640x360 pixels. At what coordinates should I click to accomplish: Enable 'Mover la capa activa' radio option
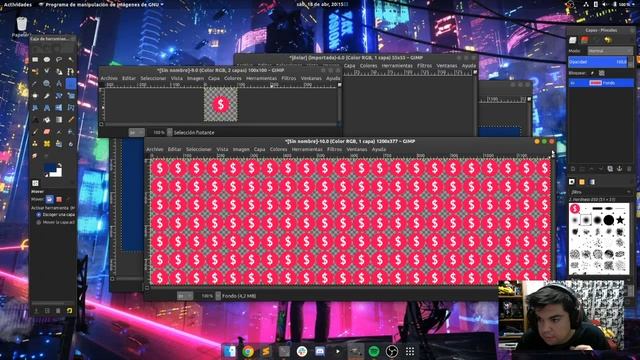[39, 222]
